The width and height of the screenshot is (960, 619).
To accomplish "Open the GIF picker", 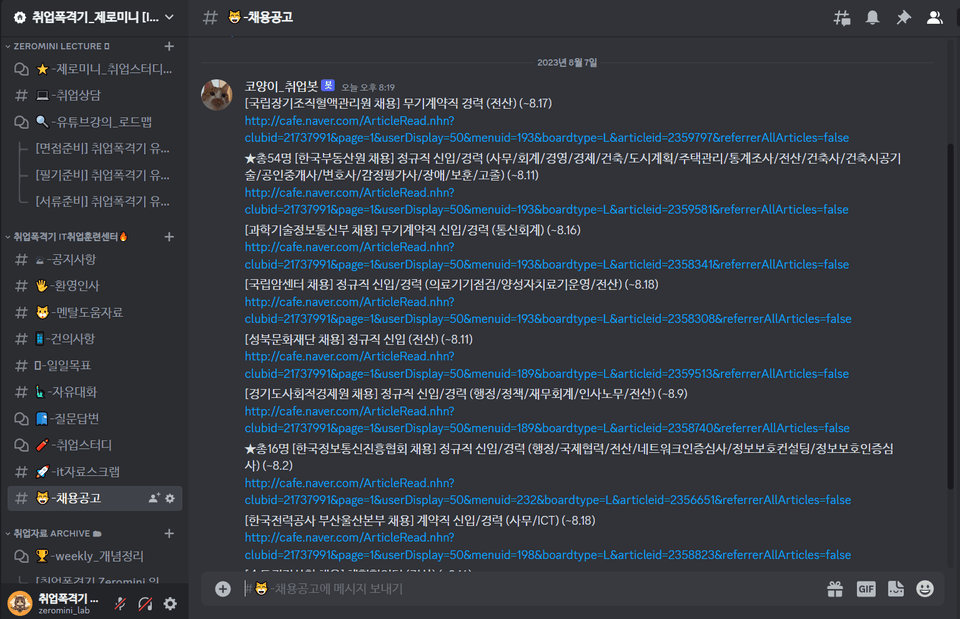I will [866, 589].
